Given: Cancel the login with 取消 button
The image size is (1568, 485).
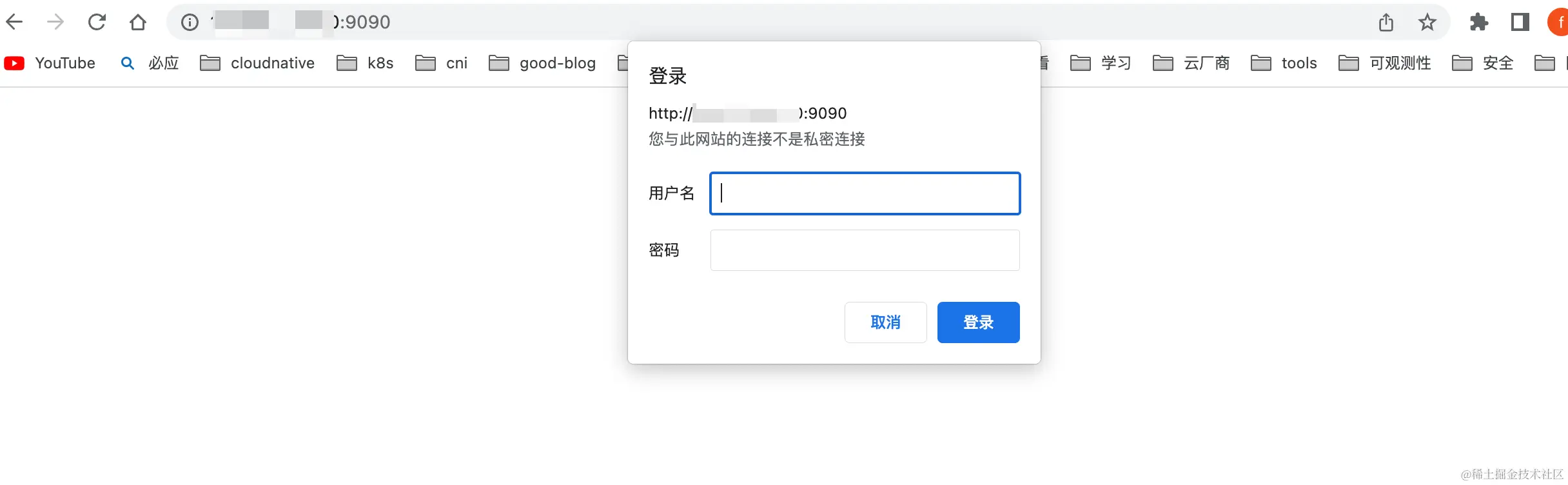Looking at the screenshot, I should (885, 322).
